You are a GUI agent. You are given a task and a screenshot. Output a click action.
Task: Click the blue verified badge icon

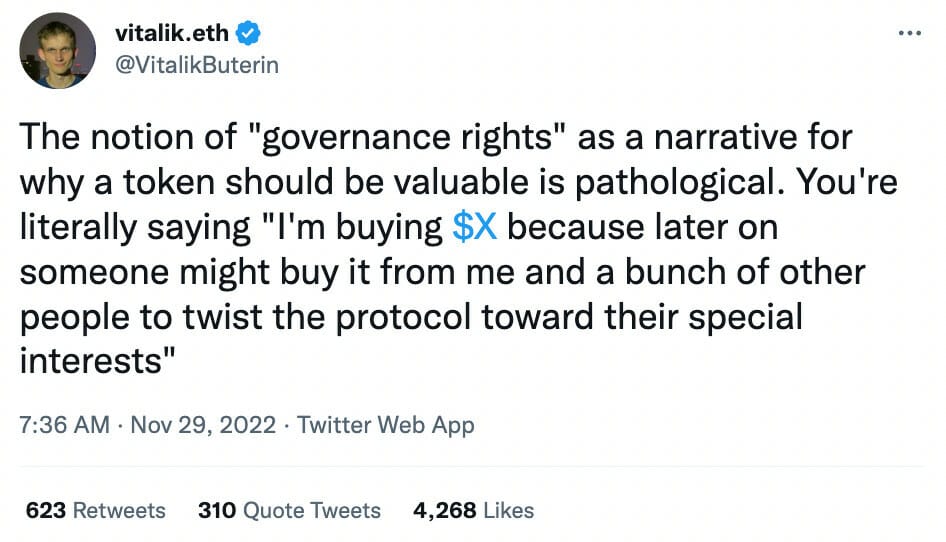[x=250, y=34]
